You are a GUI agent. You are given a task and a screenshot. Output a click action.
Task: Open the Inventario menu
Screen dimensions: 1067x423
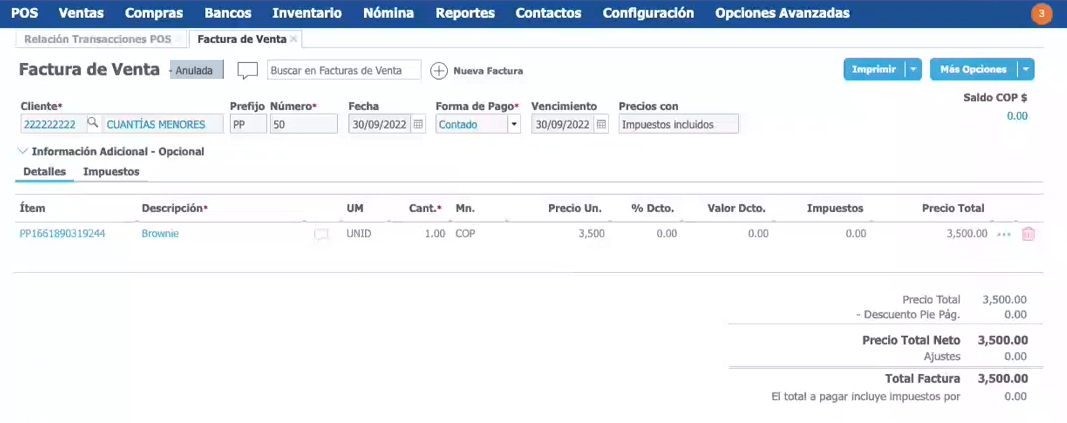point(307,13)
